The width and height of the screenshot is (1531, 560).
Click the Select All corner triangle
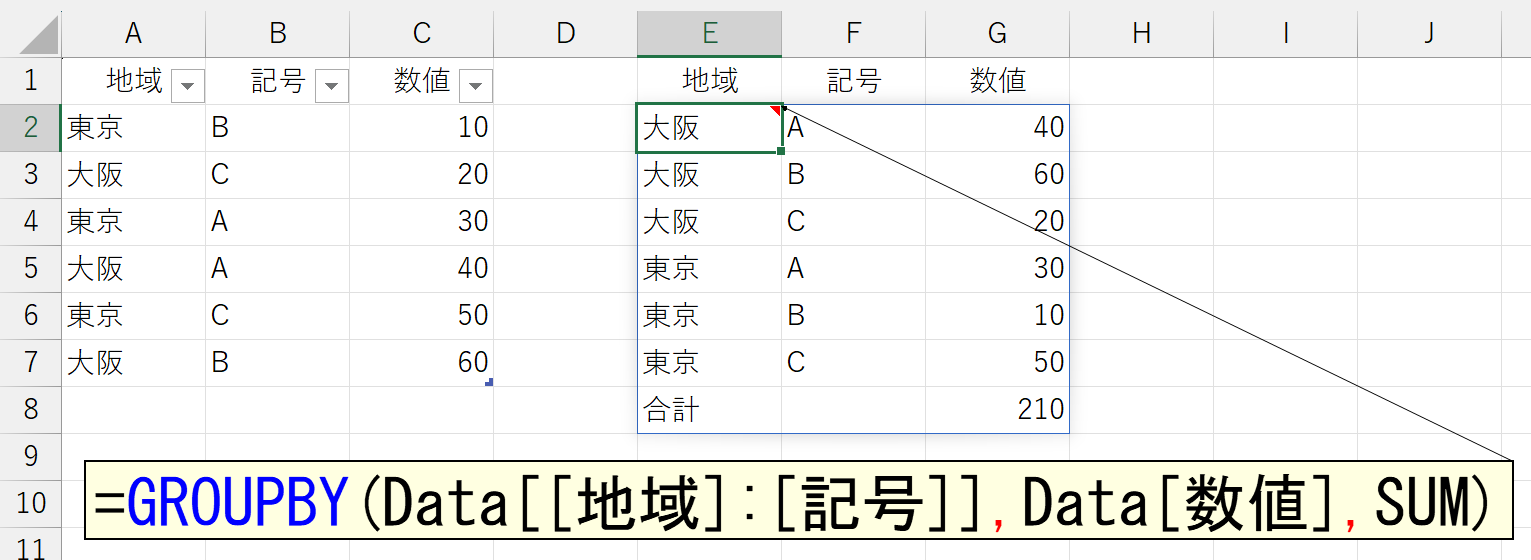(x=38, y=35)
